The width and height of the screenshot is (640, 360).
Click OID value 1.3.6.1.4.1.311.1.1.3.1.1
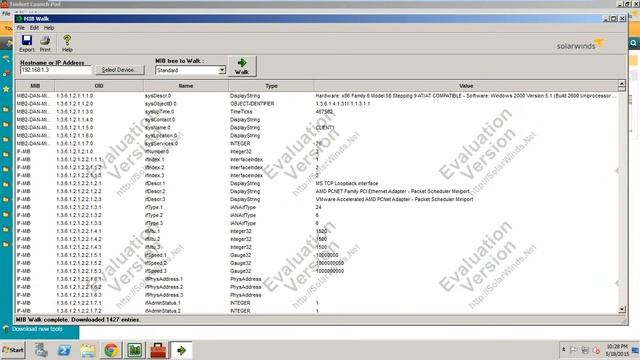(x=343, y=104)
